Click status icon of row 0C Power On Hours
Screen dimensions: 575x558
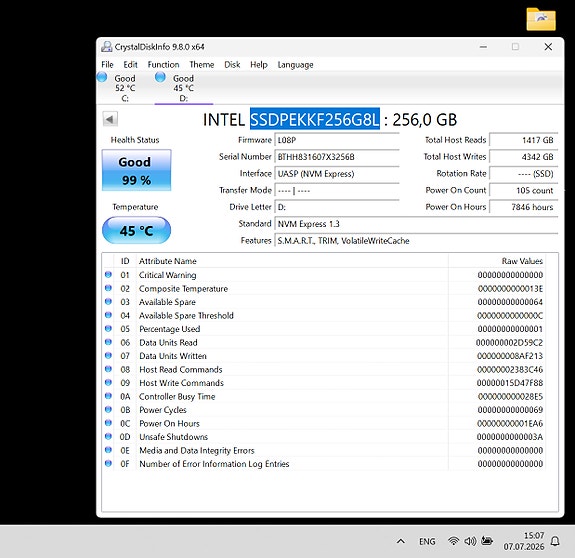(x=108, y=423)
